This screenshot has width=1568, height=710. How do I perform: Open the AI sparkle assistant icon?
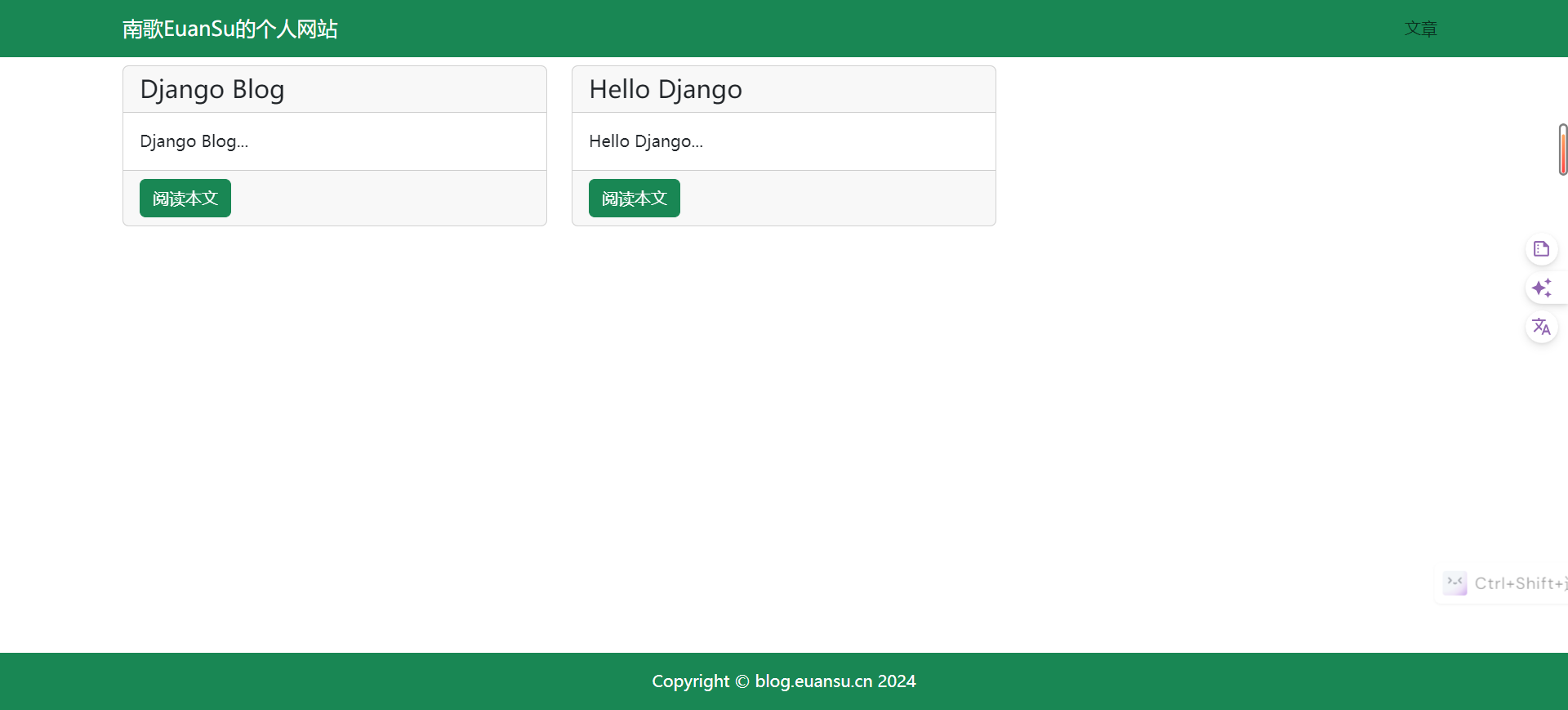1541,288
